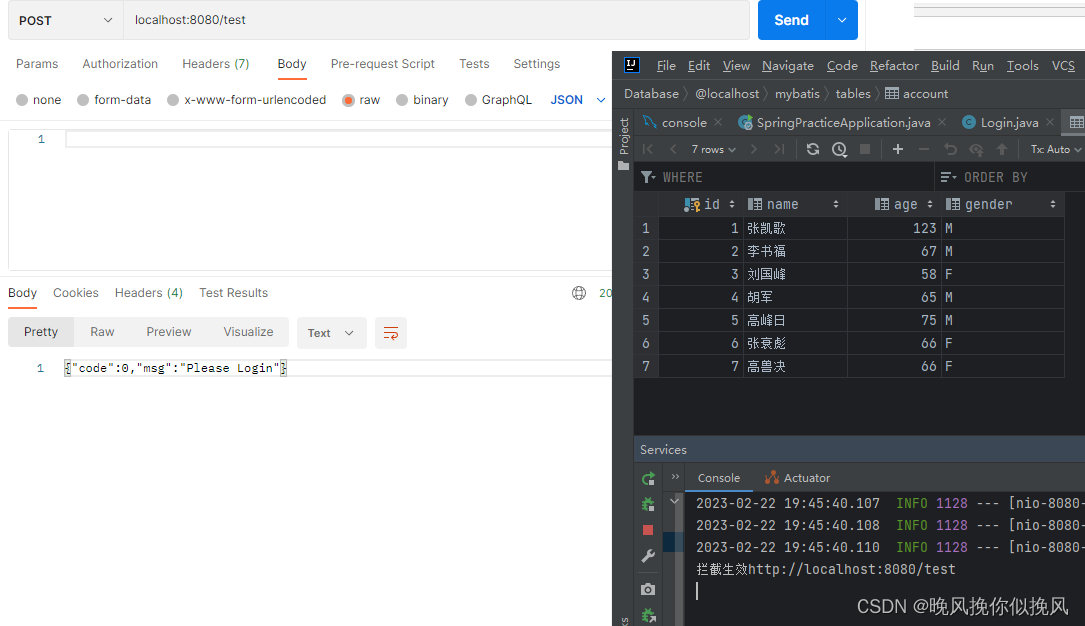Viewport: 1085px width, 626px height.
Task: Open the Refactor menu in IntelliJ
Action: (894, 66)
